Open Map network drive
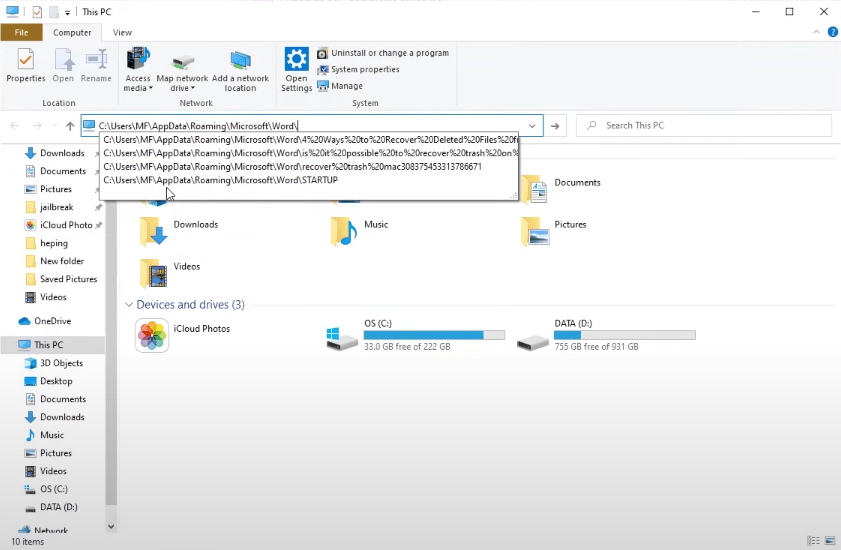The width and height of the screenshot is (841, 550). click(182, 72)
